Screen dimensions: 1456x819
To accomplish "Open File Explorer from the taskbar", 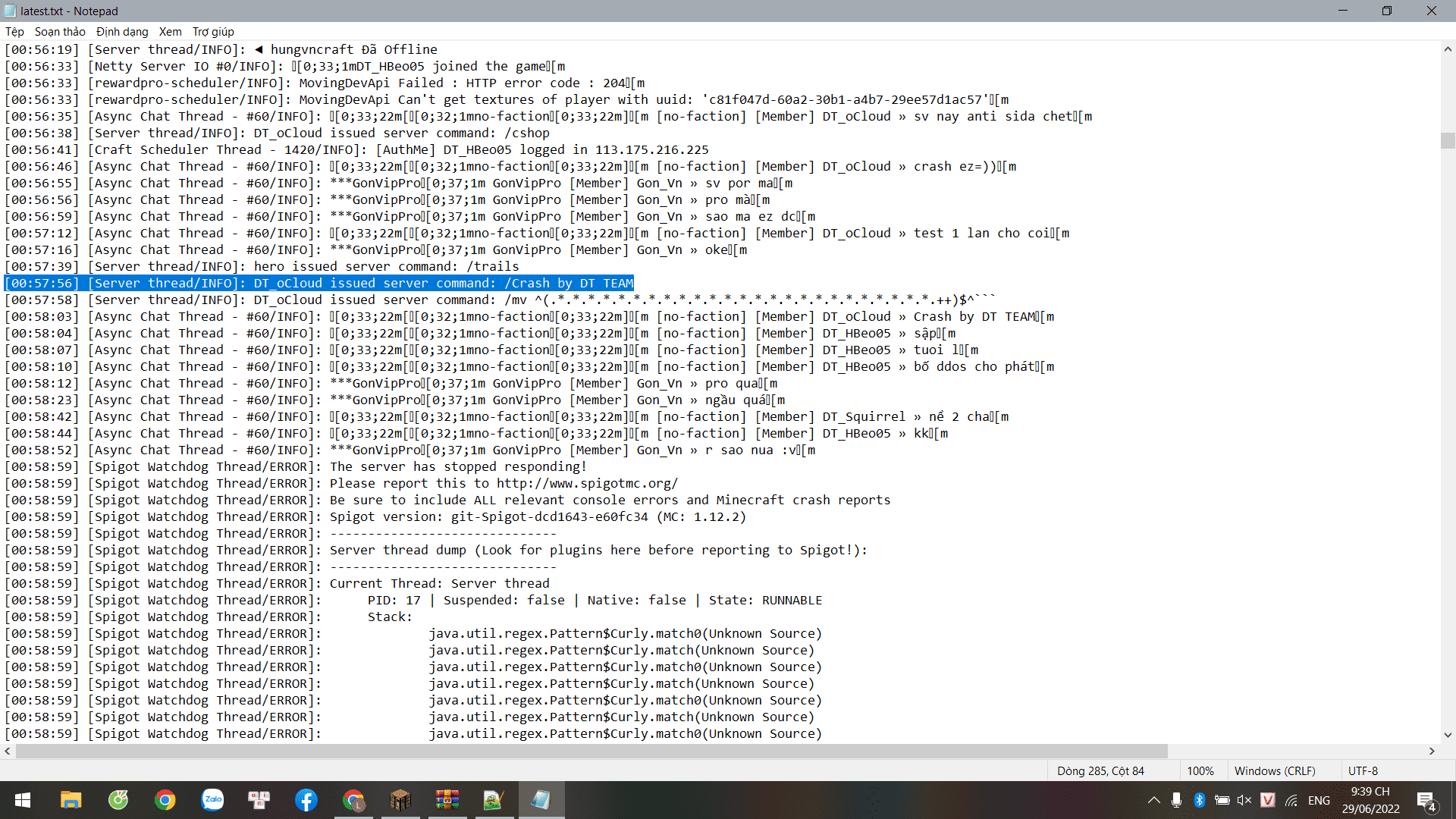I will click(71, 800).
